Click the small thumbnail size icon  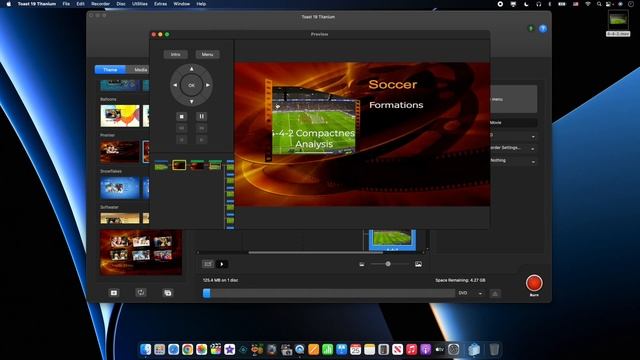pos(362,264)
